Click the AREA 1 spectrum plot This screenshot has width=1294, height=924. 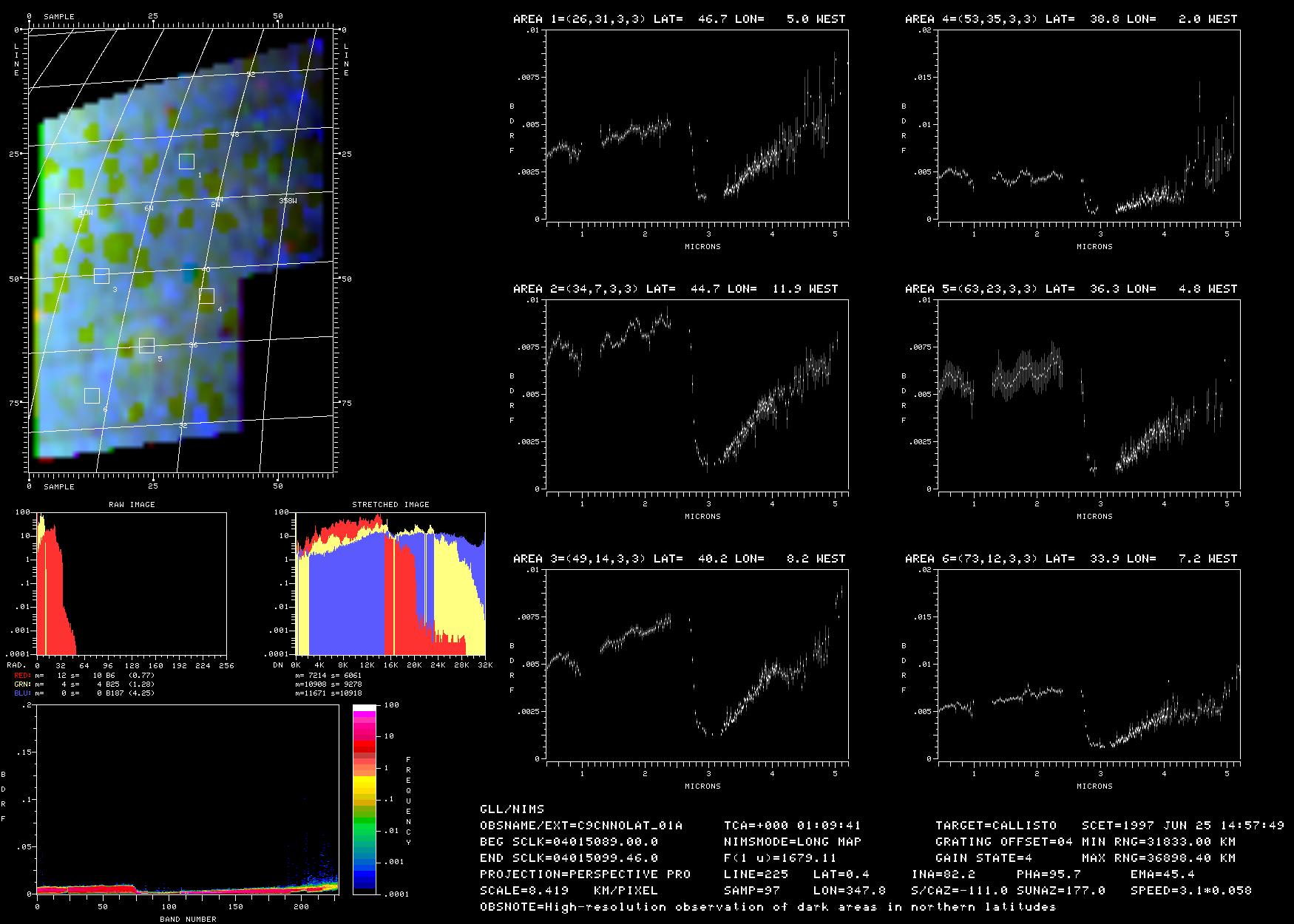(697, 125)
